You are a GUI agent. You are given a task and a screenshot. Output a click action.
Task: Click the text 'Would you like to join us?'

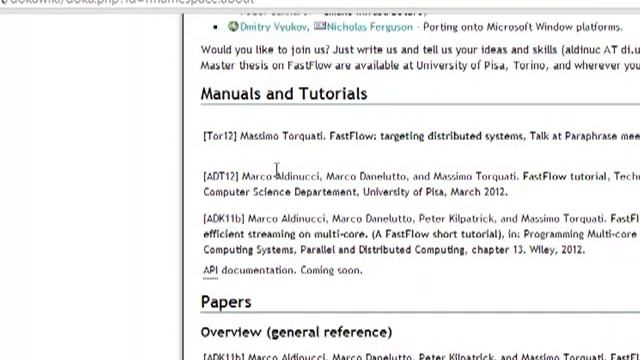coord(265,50)
